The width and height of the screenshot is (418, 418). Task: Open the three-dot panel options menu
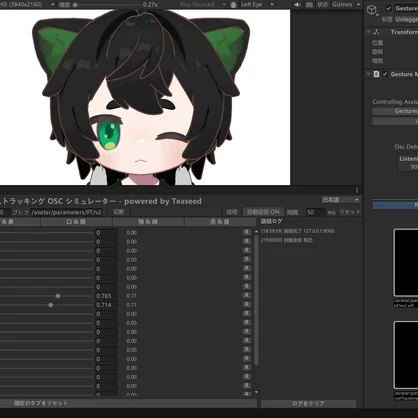coord(357,190)
